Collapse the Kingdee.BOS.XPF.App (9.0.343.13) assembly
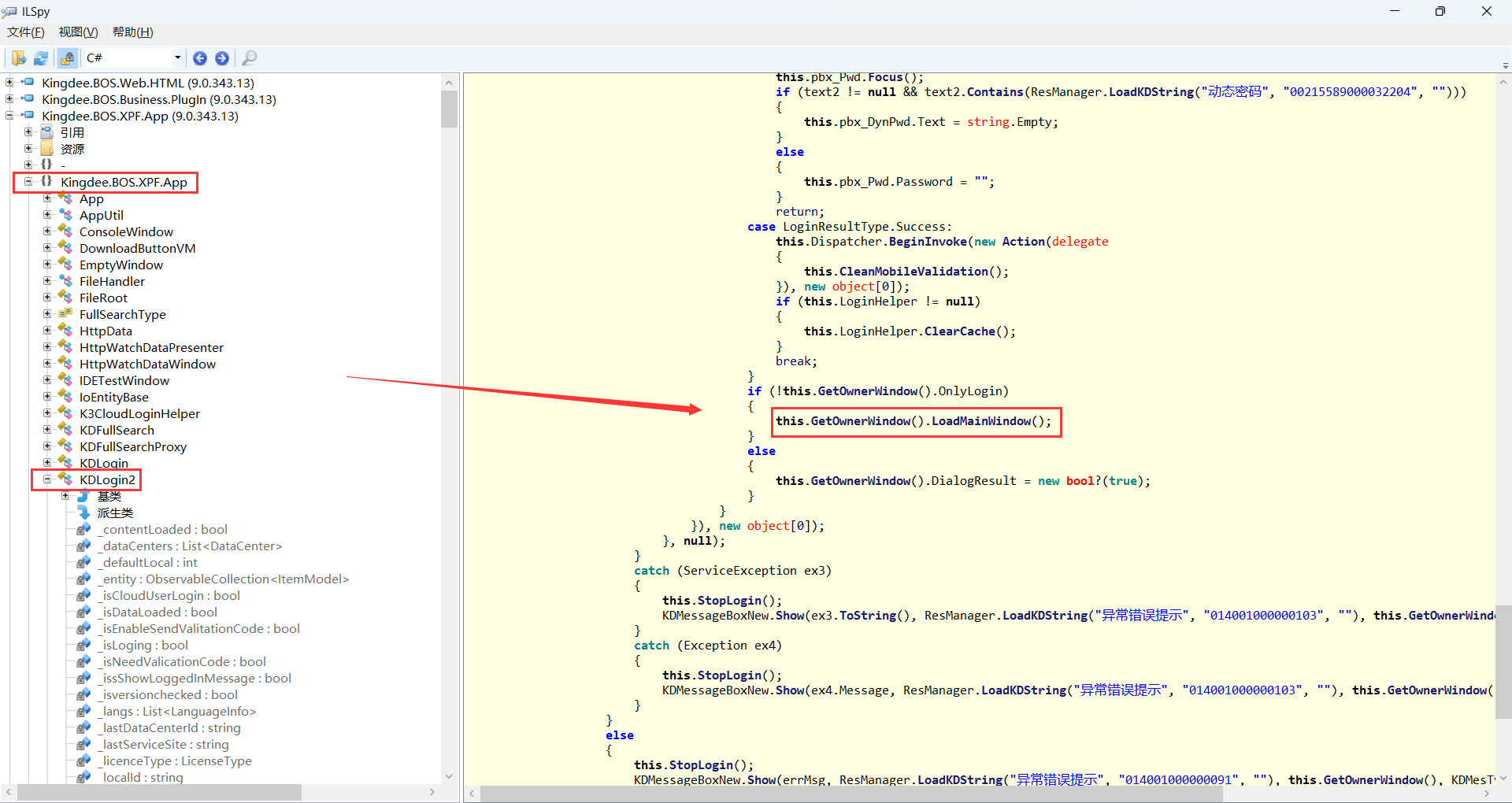The height and width of the screenshot is (803, 1512). coord(9,115)
